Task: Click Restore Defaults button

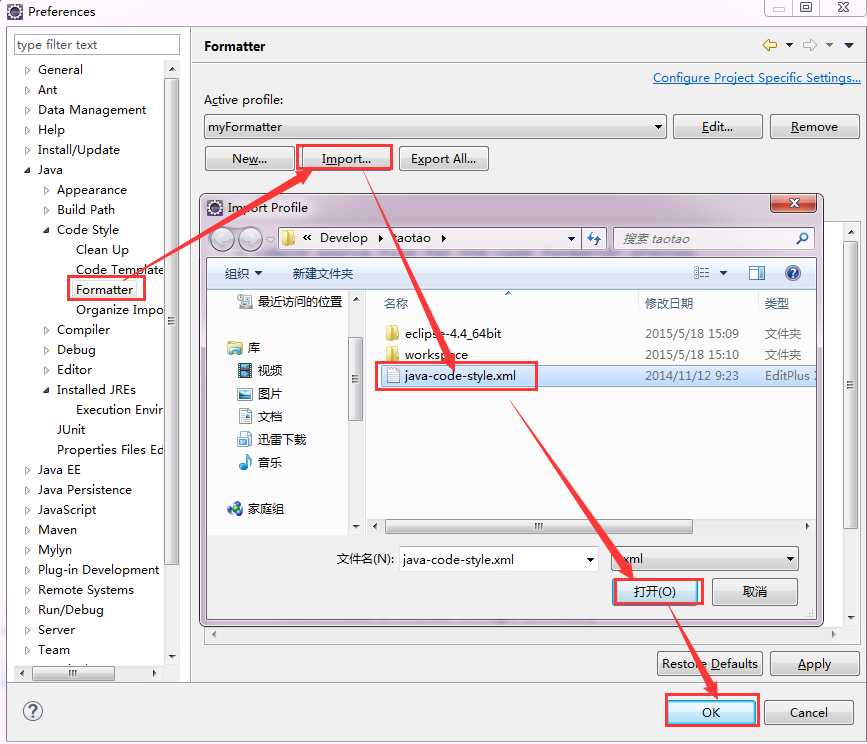Action: 709,663
